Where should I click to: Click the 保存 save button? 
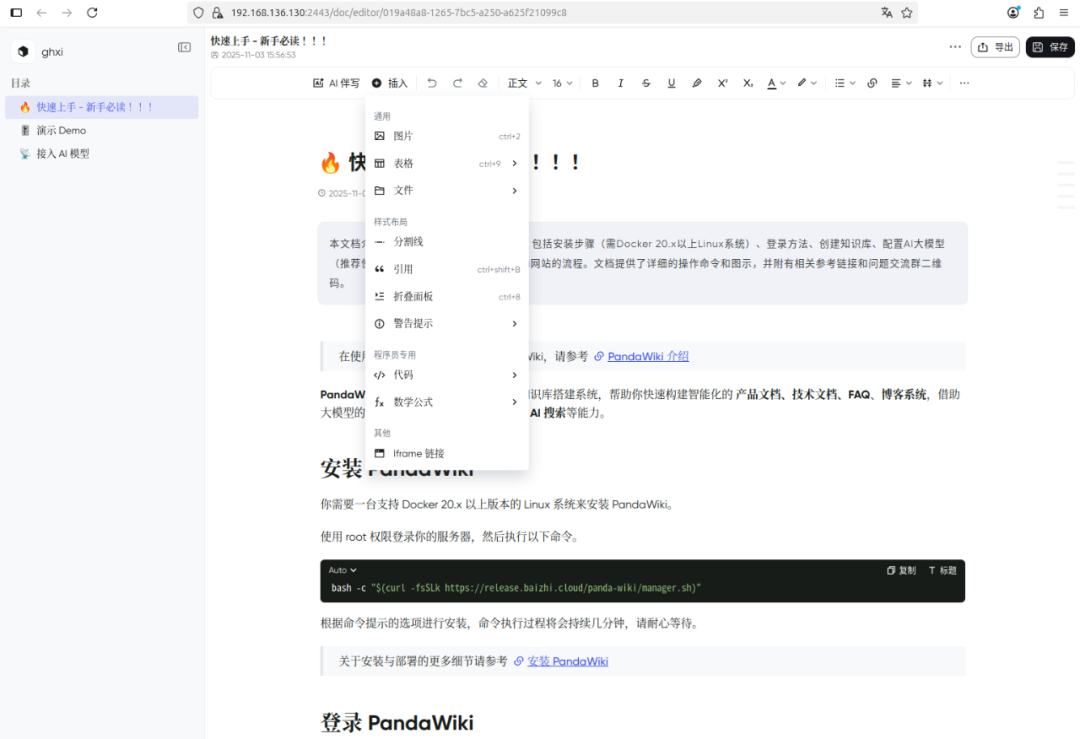(x=1050, y=47)
